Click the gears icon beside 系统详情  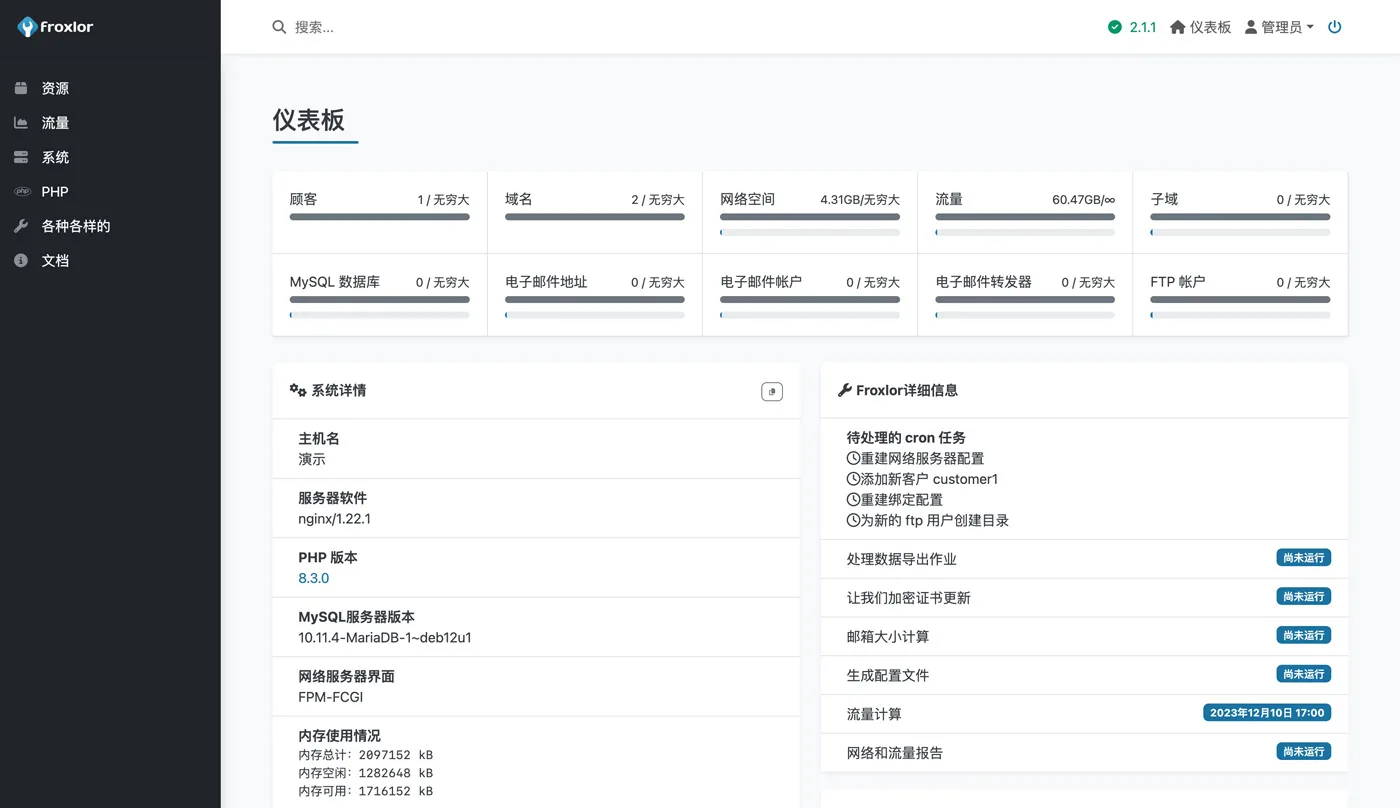(x=298, y=390)
